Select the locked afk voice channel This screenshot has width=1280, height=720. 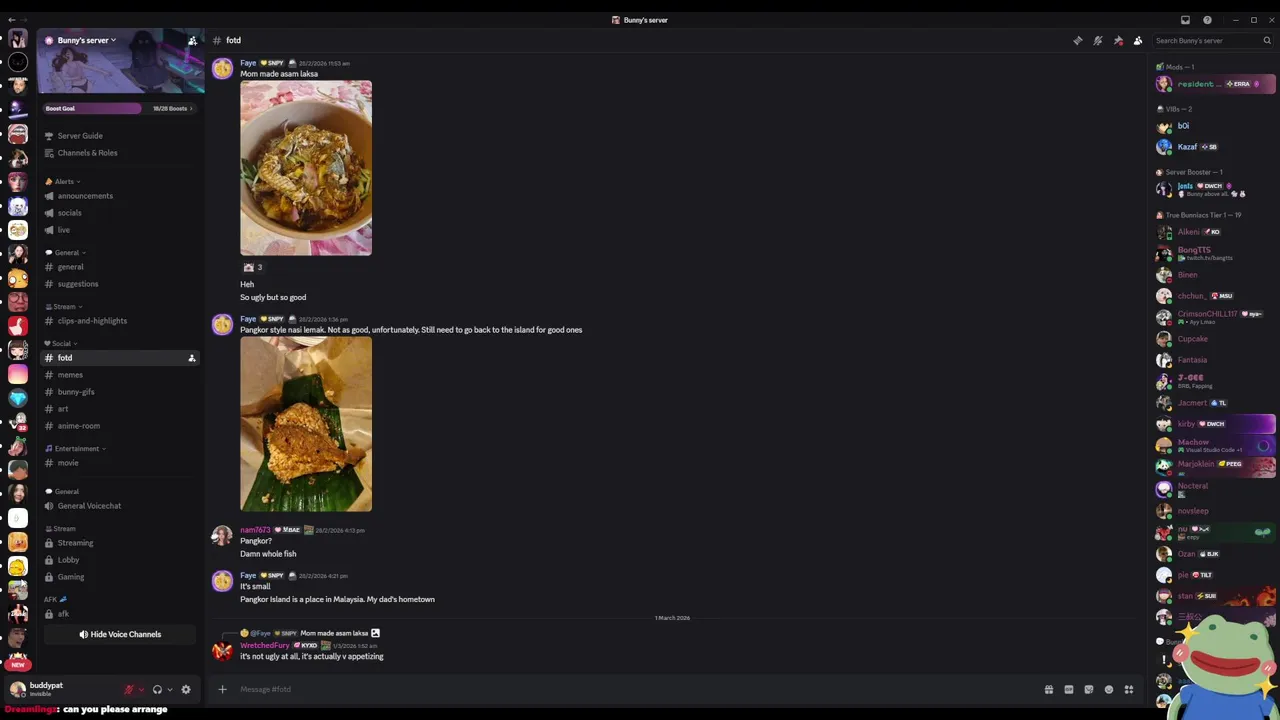click(63, 614)
